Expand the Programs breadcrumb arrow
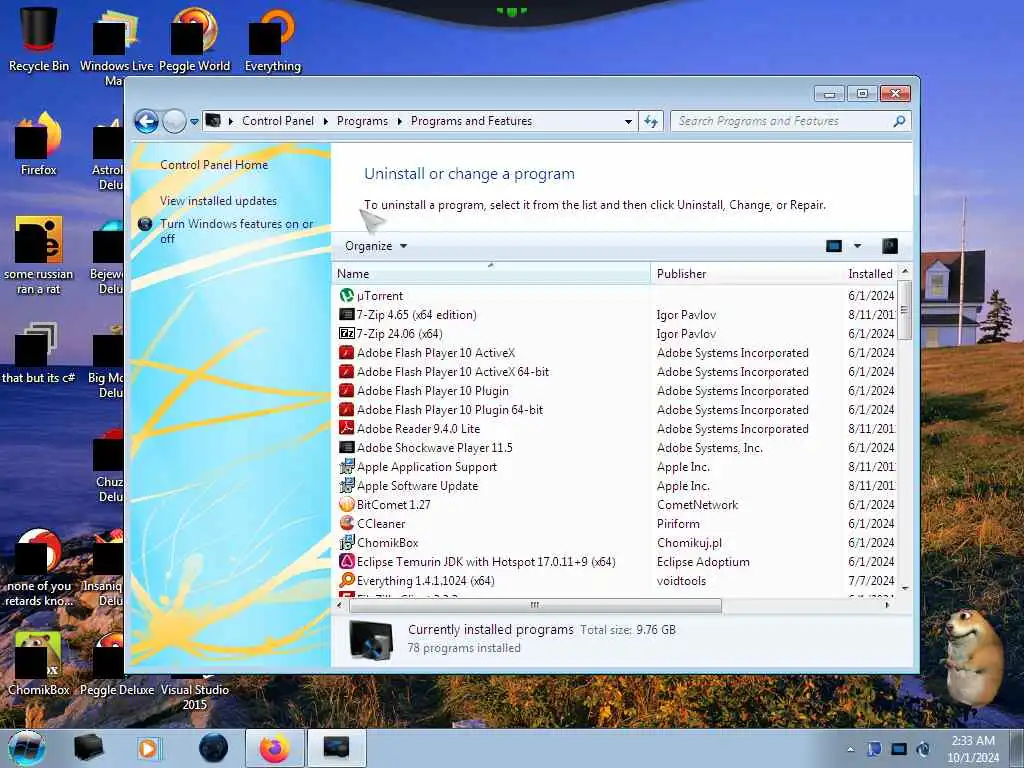Image resolution: width=1024 pixels, height=768 pixels. pyautogui.click(x=399, y=121)
